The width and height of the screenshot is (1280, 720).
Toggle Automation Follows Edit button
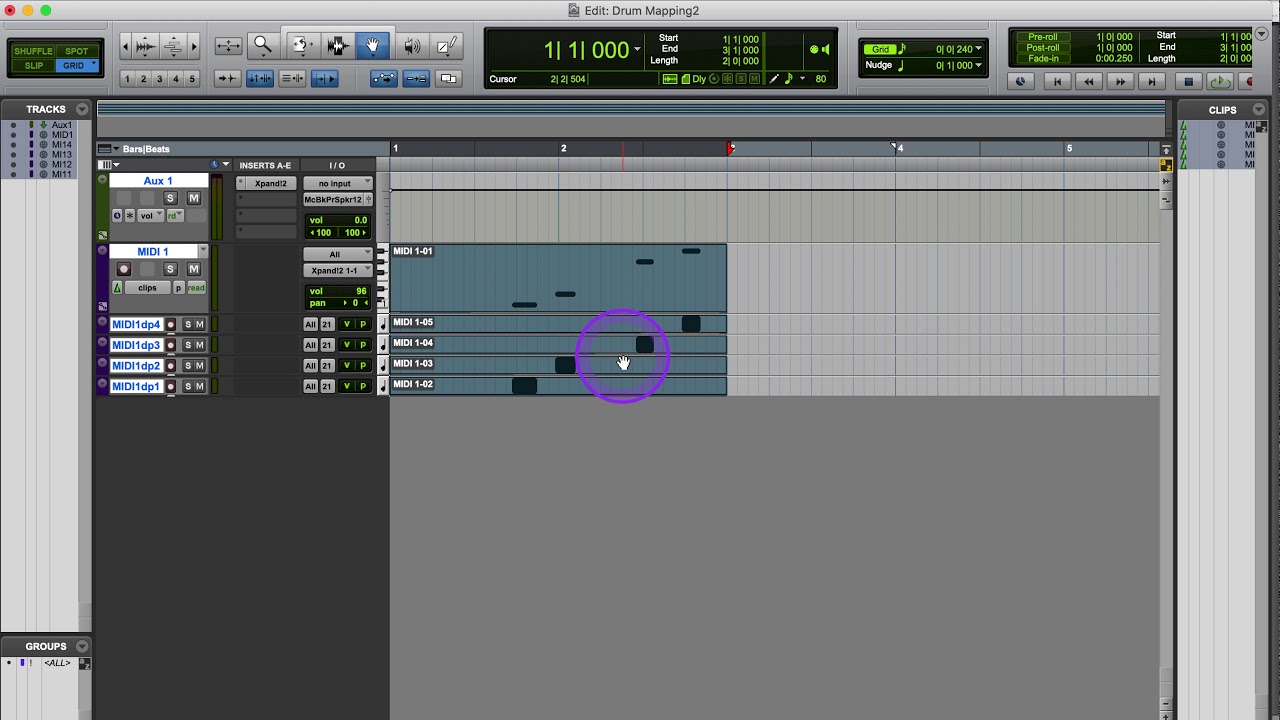pos(384,79)
